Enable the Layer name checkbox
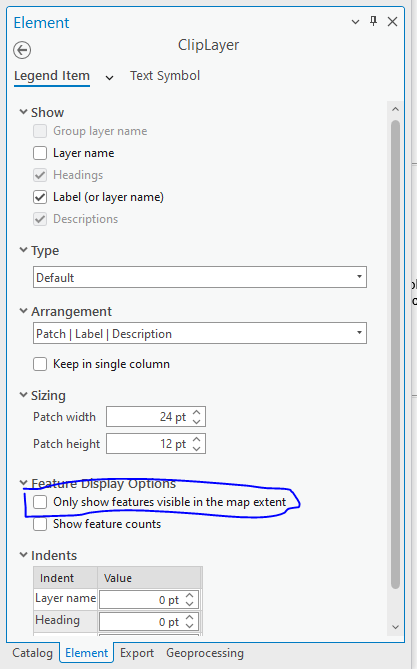Viewport: 417px width, 669px height. [40, 153]
